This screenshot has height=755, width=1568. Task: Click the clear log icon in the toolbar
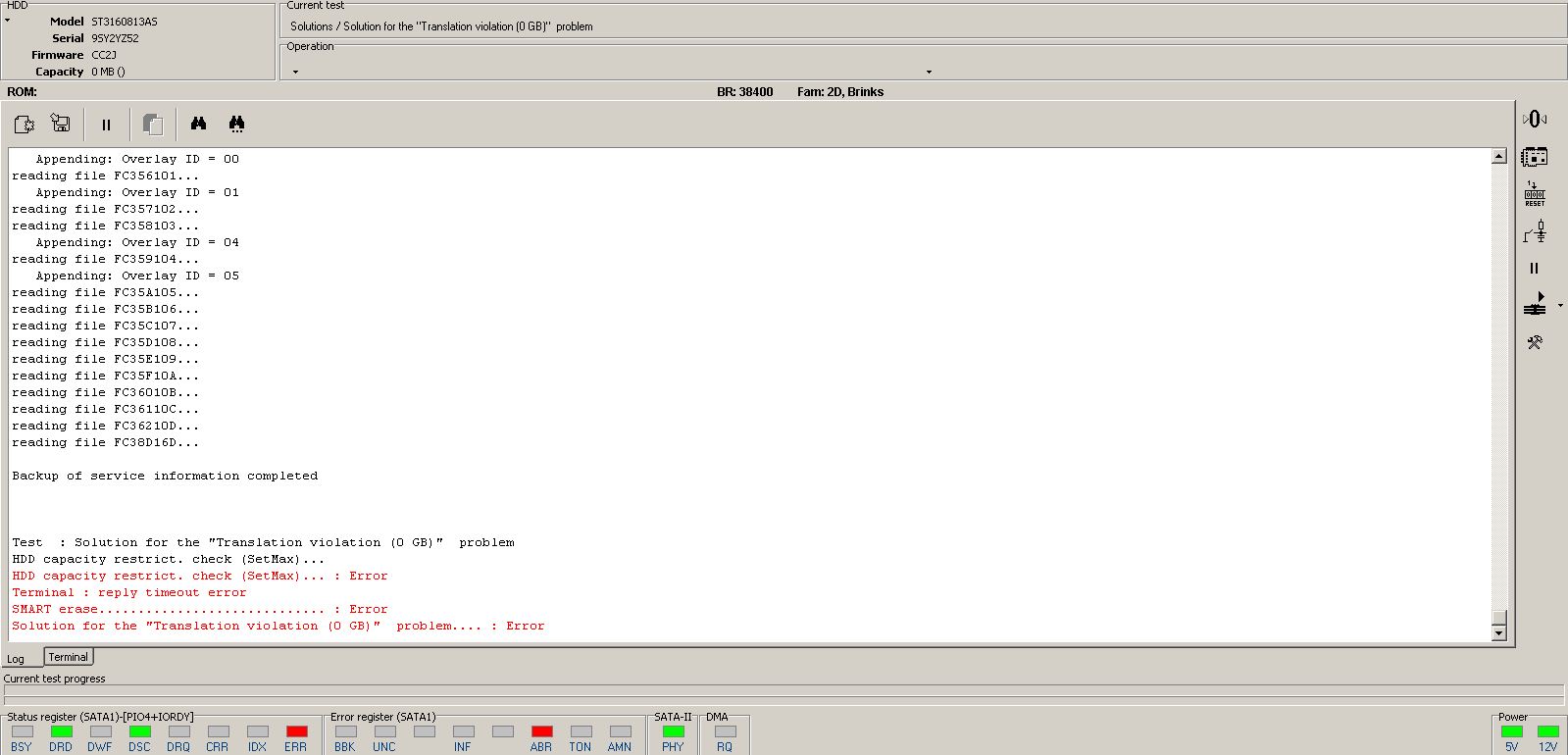(25, 124)
